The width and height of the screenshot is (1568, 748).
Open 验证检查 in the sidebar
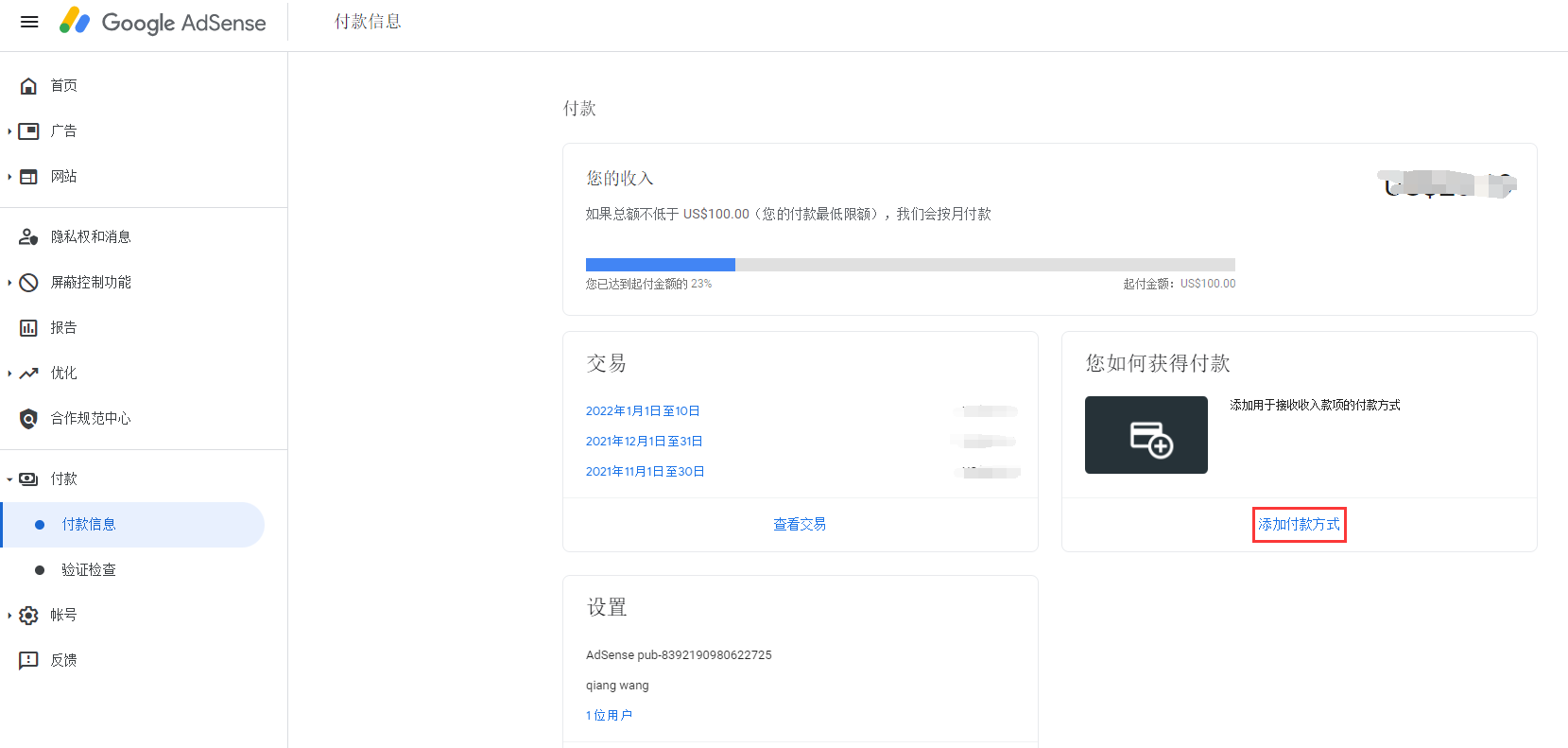click(x=89, y=570)
